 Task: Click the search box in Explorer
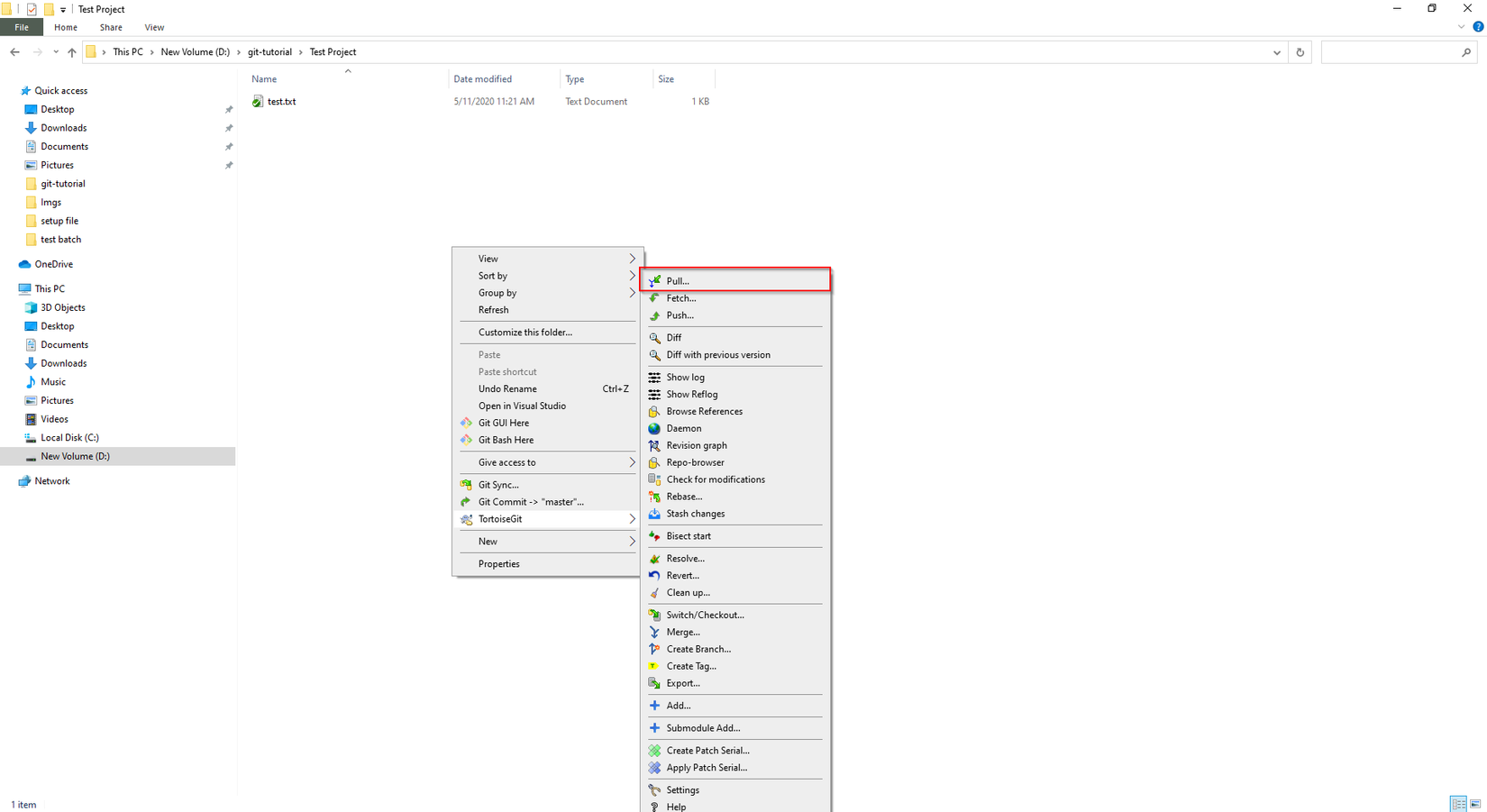click(x=1399, y=52)
